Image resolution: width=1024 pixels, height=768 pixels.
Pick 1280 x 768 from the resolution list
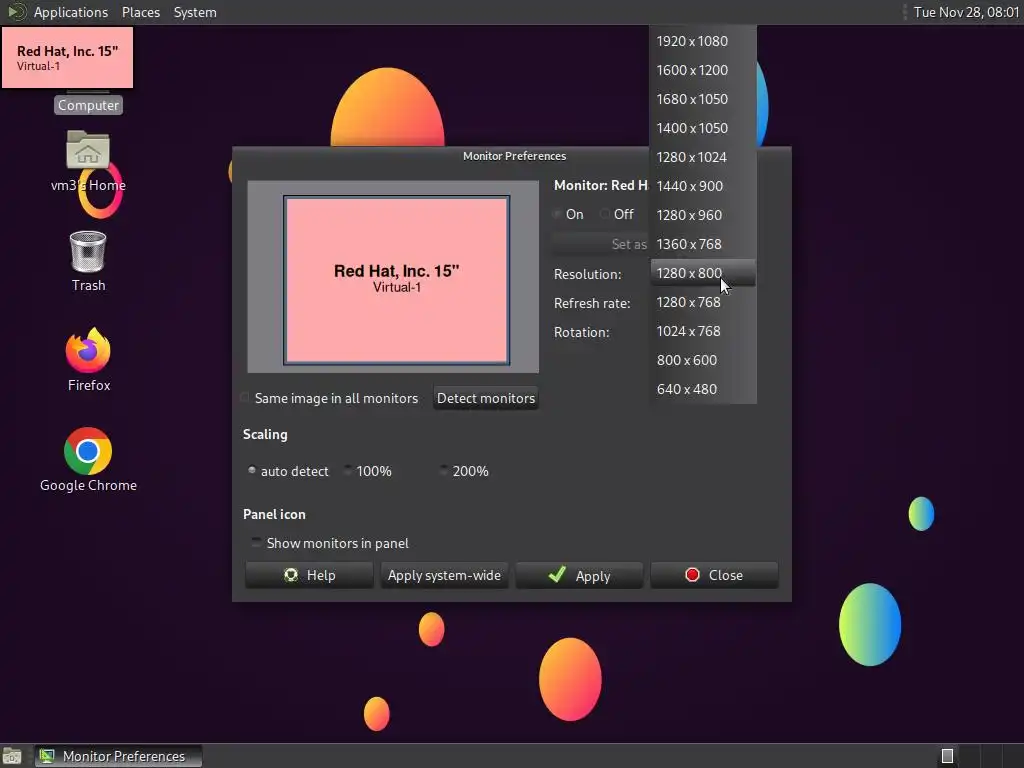coord(703,302)
